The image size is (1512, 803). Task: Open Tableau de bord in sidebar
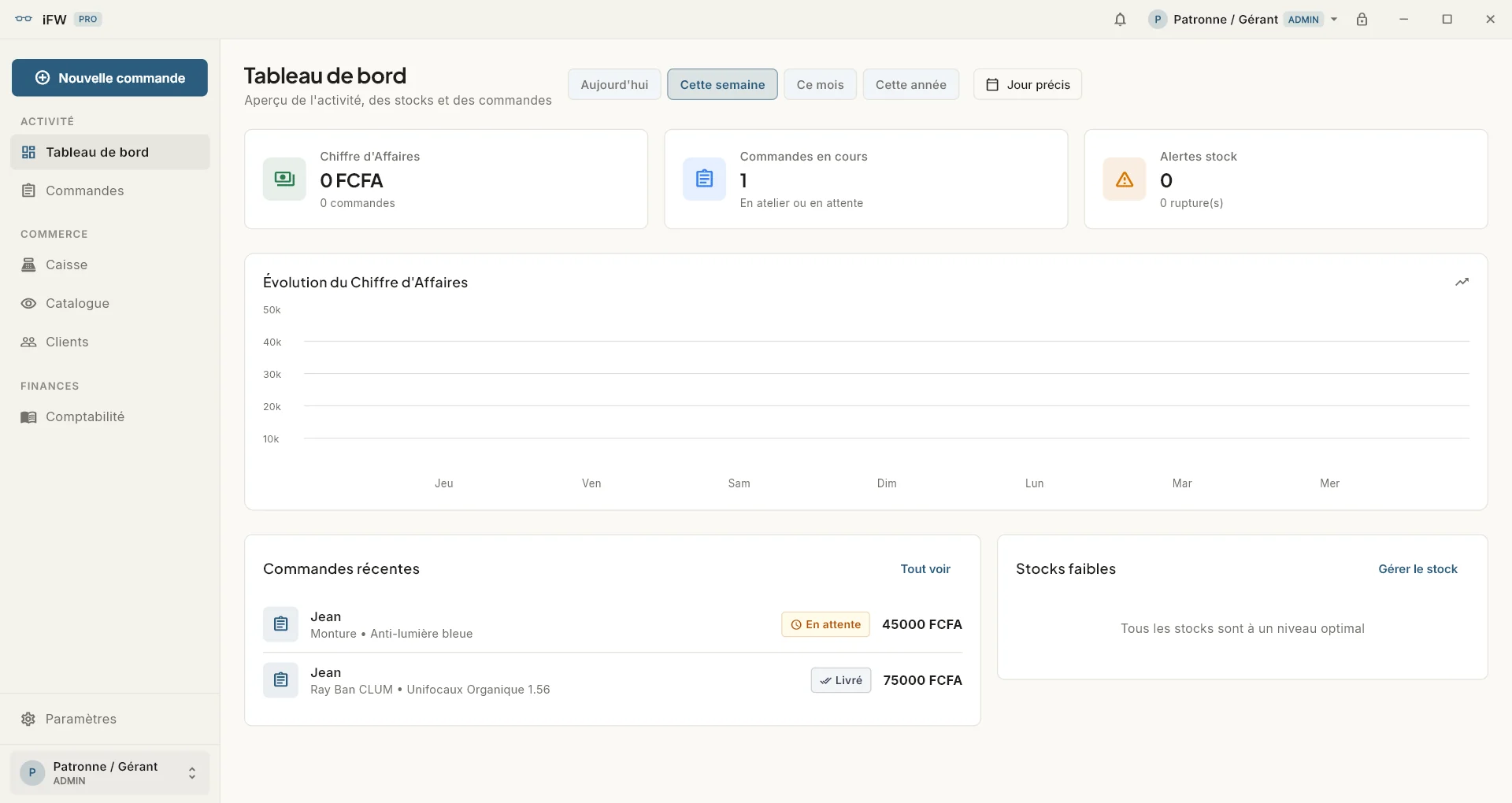[110, 152]
